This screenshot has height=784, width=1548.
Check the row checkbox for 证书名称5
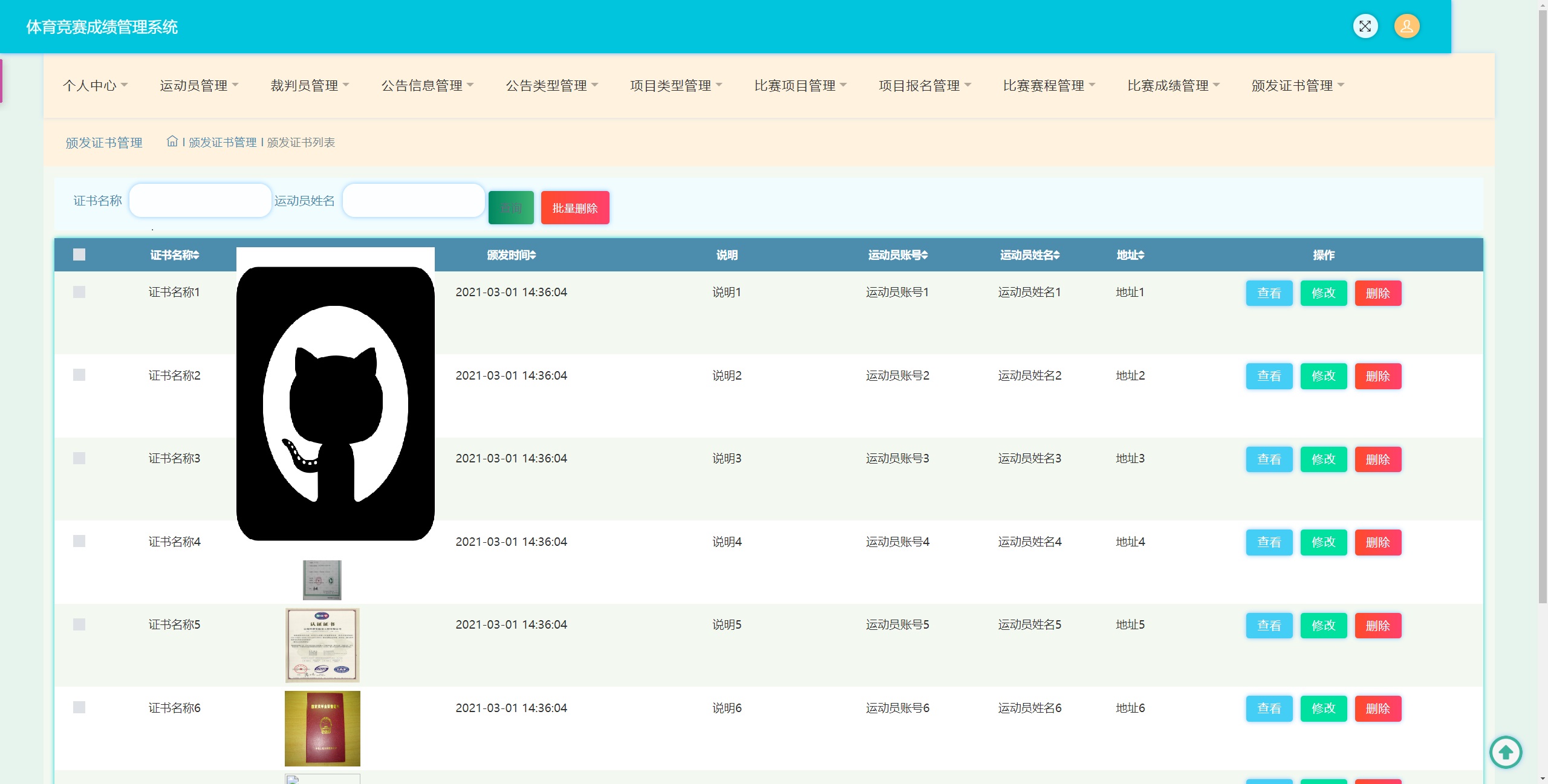(79, 624)
